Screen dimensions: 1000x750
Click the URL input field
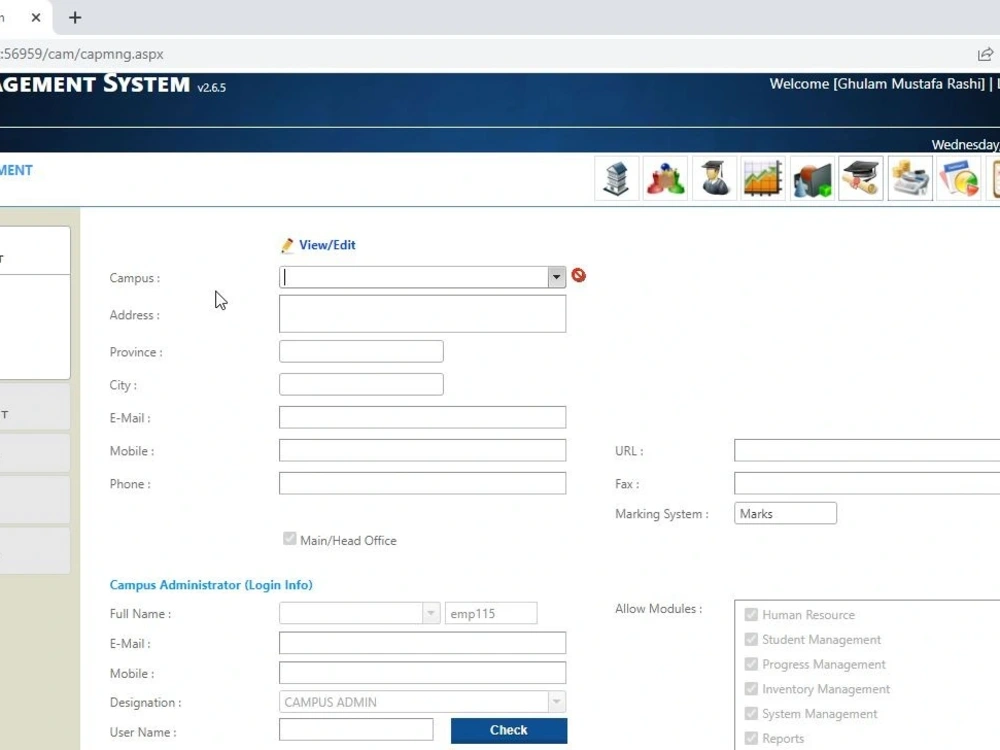(x=867, y=450)
